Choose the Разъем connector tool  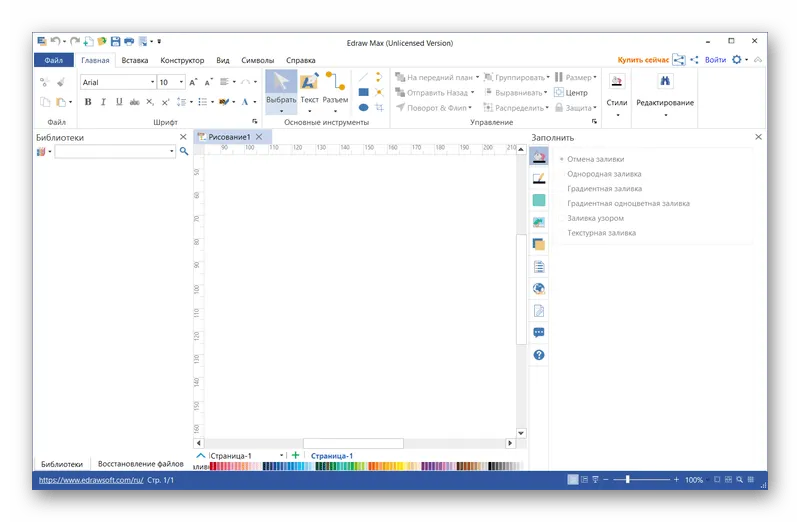click(x=335, y=92)
